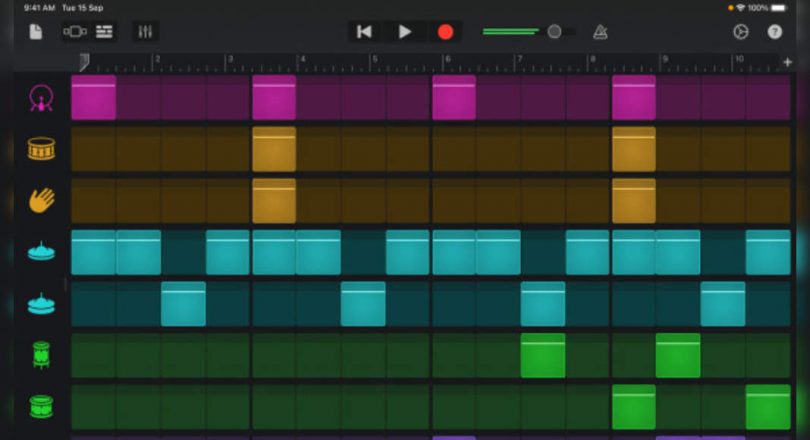Click the green master volume level bar
The image size is (810, 440).
point(510,32)
